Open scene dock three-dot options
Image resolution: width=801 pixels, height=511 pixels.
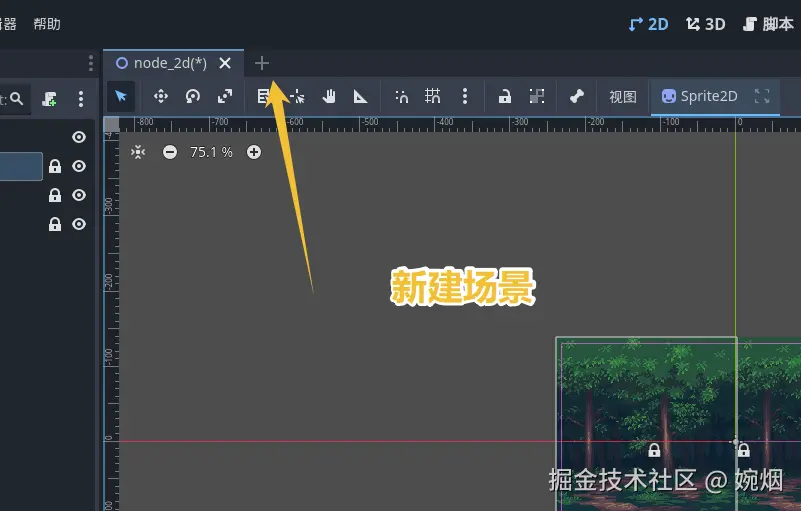(x=91, y=63)
